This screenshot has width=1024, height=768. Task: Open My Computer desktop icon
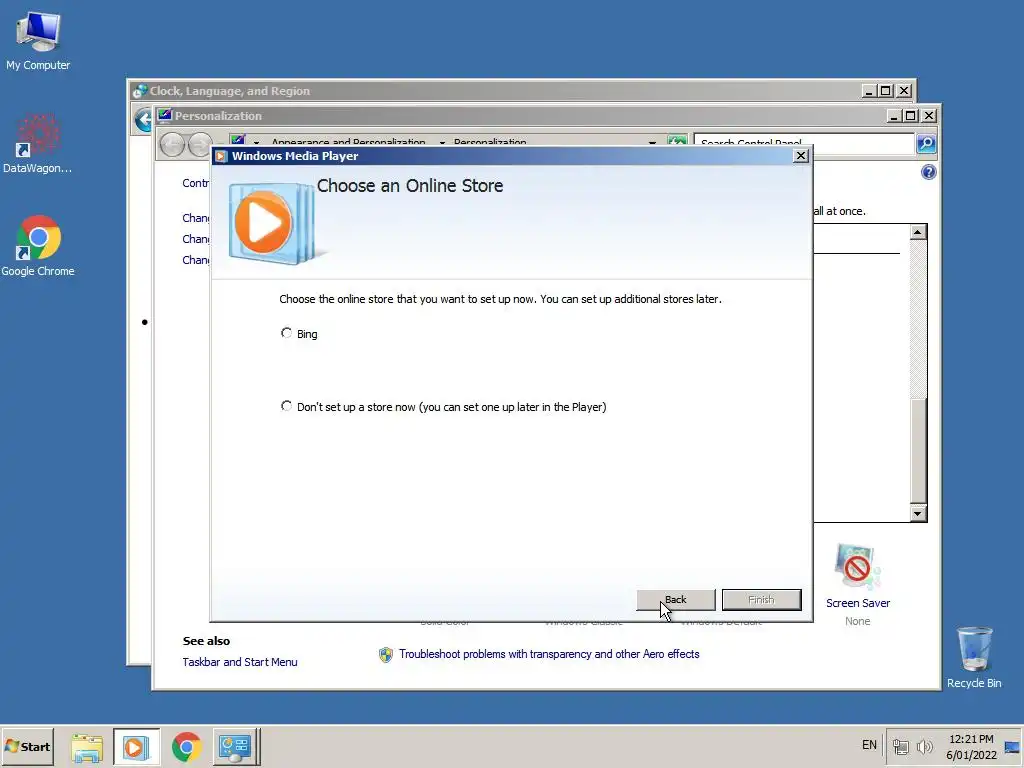[x=38, y=40]
